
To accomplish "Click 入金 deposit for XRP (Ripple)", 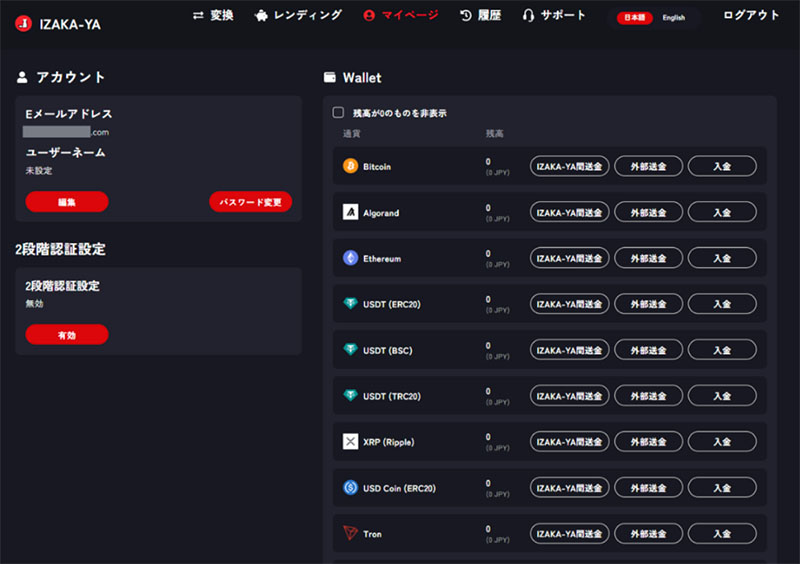I will click(x=722, y=442).
